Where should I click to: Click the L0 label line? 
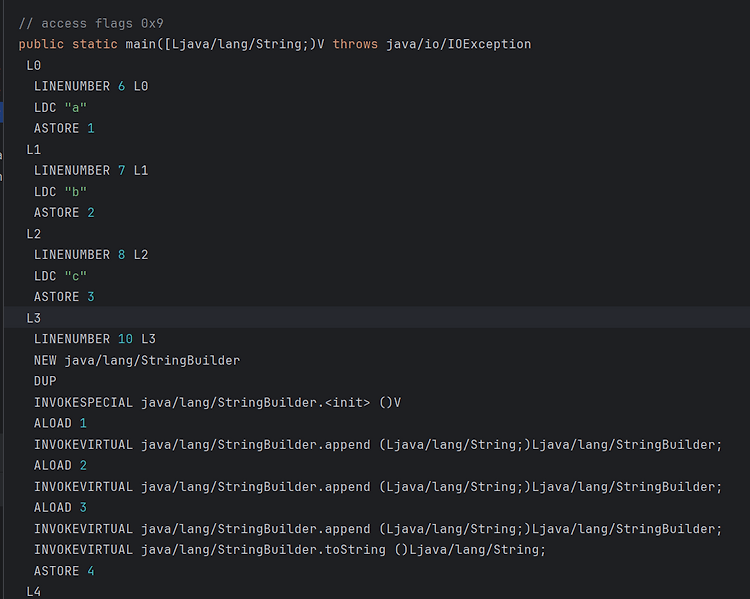(x=33, y=66)
